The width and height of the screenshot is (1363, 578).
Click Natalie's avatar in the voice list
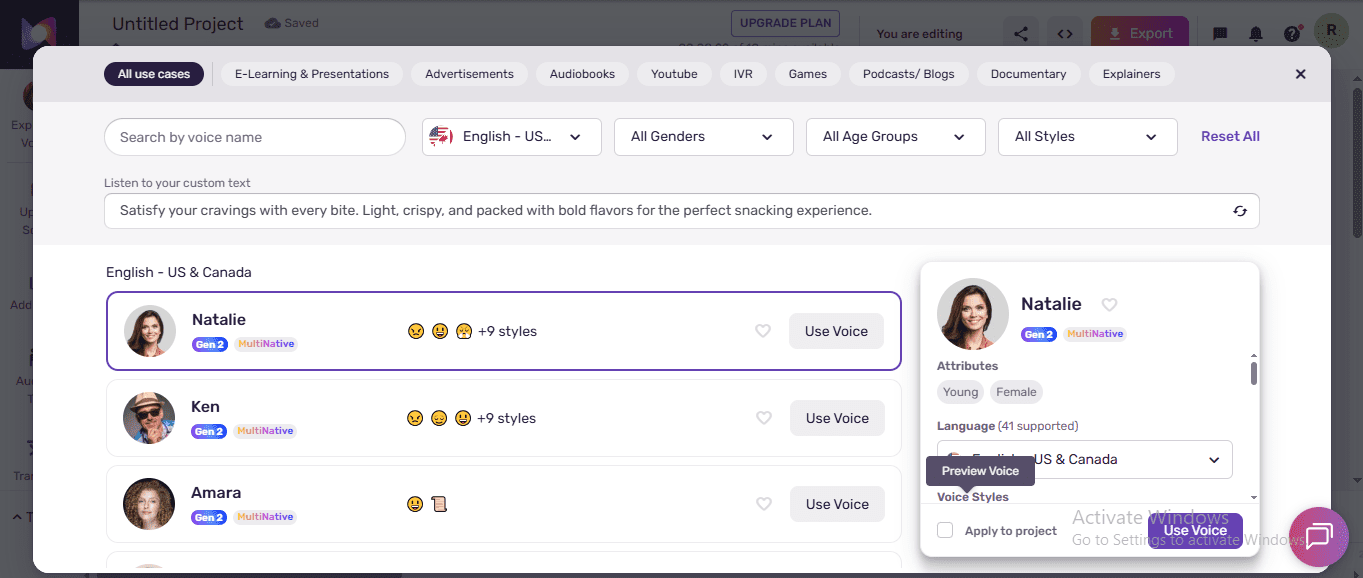pyautogui.click(x=150, y=331)
